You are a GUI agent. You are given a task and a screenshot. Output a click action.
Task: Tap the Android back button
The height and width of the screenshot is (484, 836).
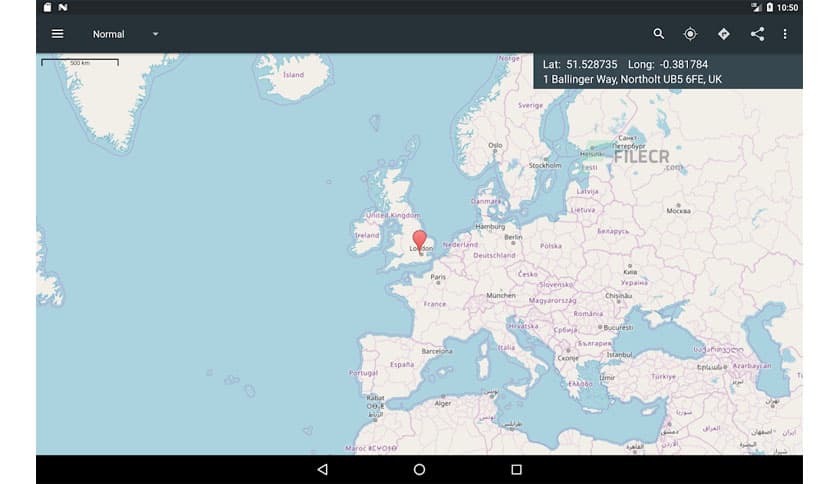[323, 470]
